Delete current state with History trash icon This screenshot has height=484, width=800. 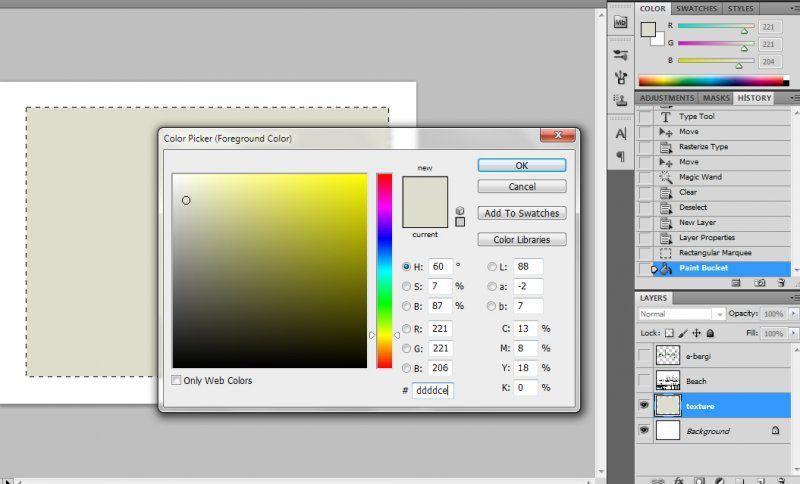pos(782,283)
